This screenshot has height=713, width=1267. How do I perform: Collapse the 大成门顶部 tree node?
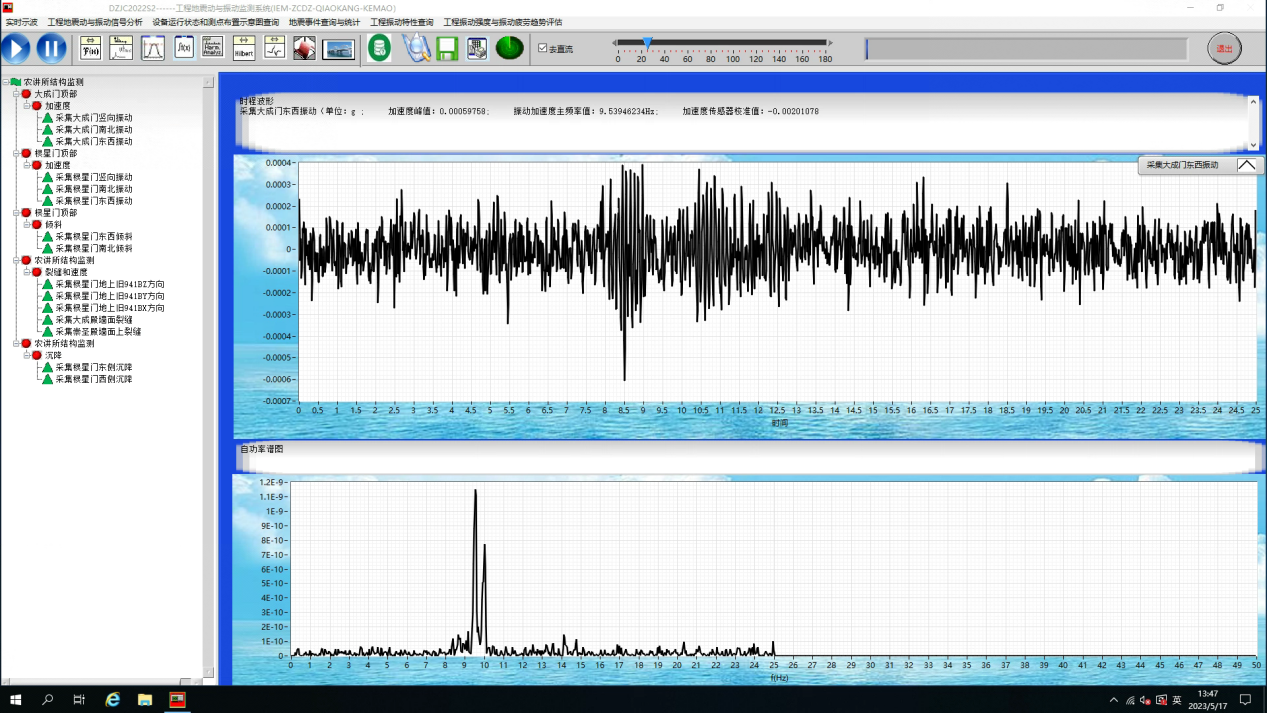[x=16, y=94]
